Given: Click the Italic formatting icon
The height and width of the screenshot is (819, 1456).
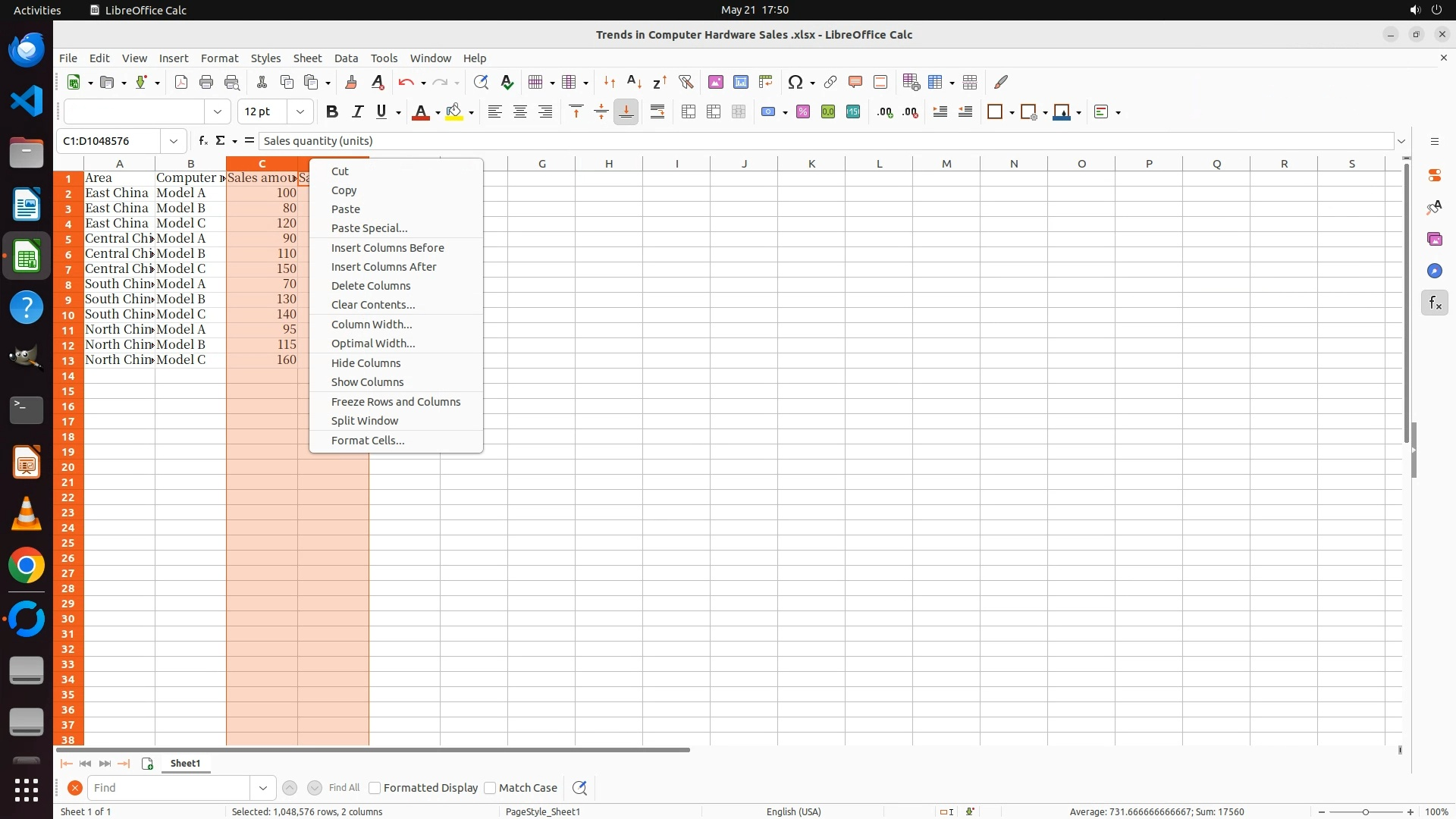Looking at the screenshot, I should (x=357, y=112).
